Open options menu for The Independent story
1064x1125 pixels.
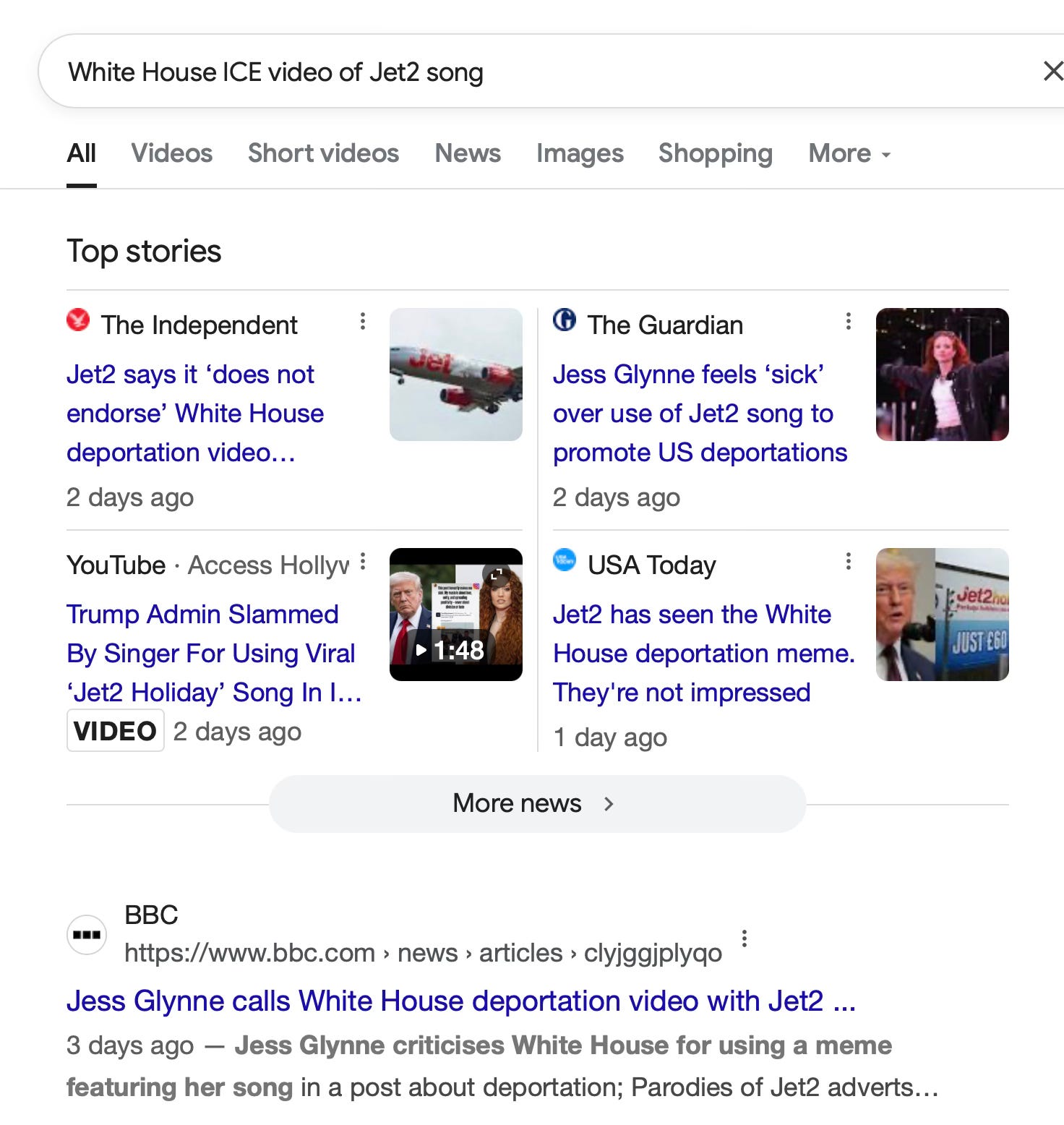(363, 322)
